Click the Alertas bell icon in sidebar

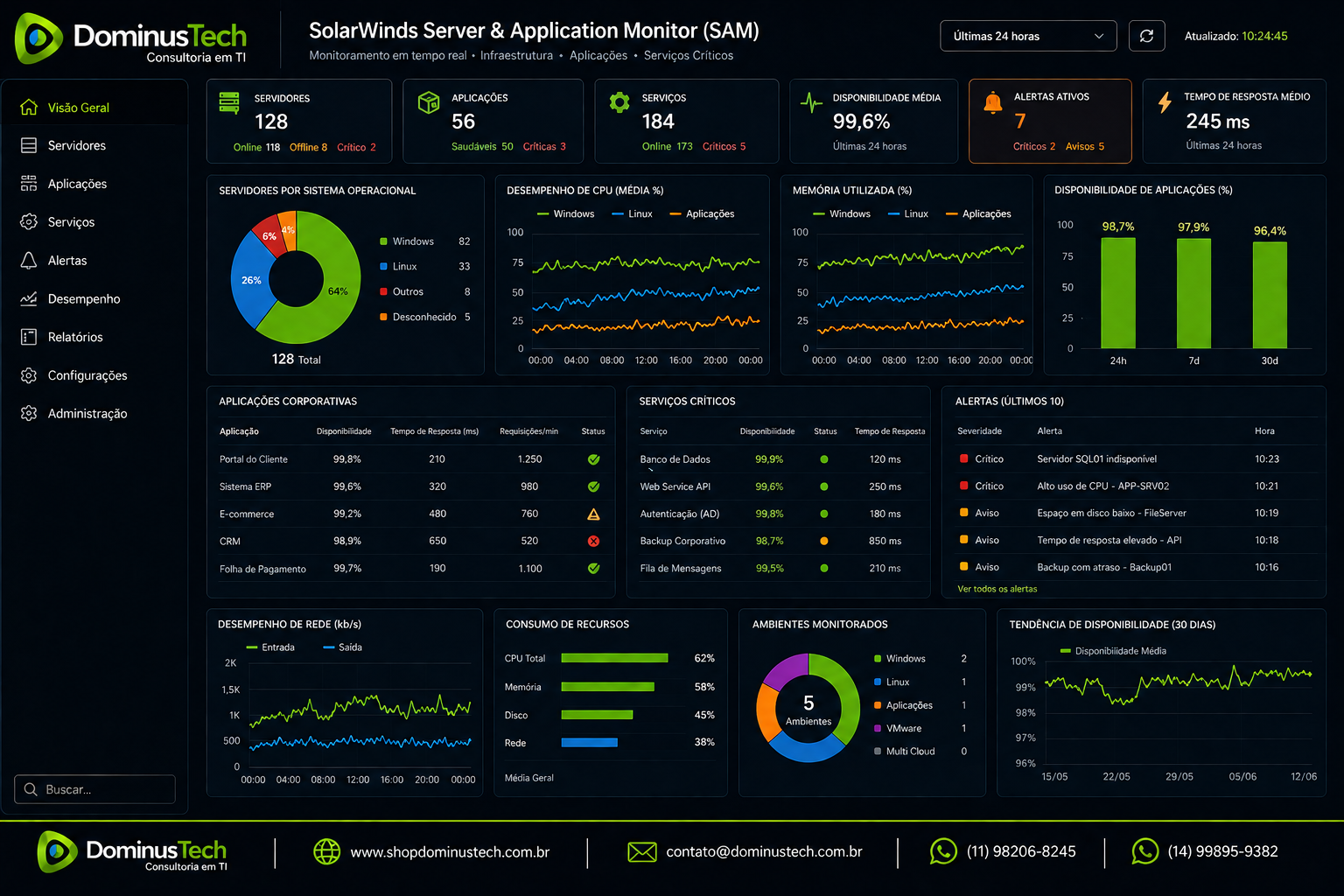[29, 260]
